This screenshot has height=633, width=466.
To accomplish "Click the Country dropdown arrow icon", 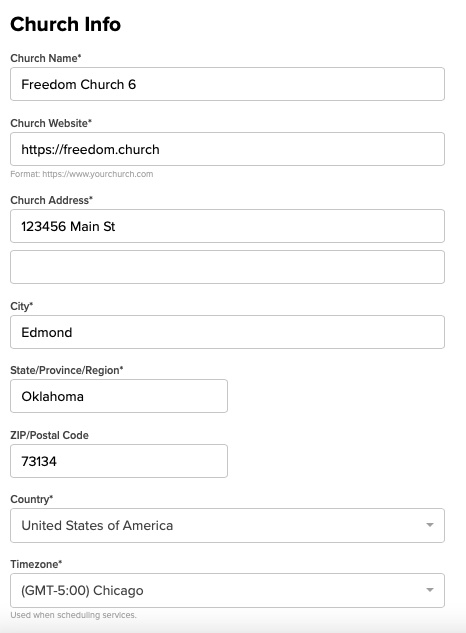I will click(x=430, y=525).
